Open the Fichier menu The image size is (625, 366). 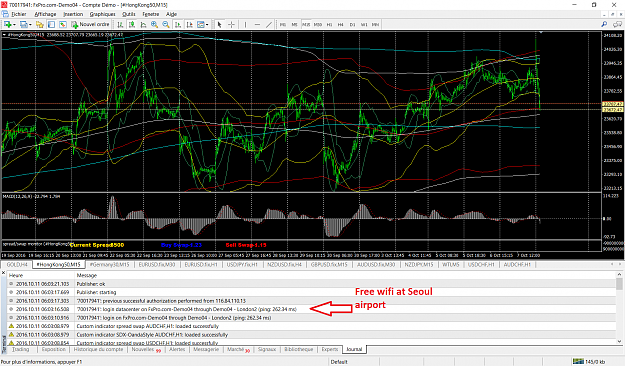(x=18, y=14)
